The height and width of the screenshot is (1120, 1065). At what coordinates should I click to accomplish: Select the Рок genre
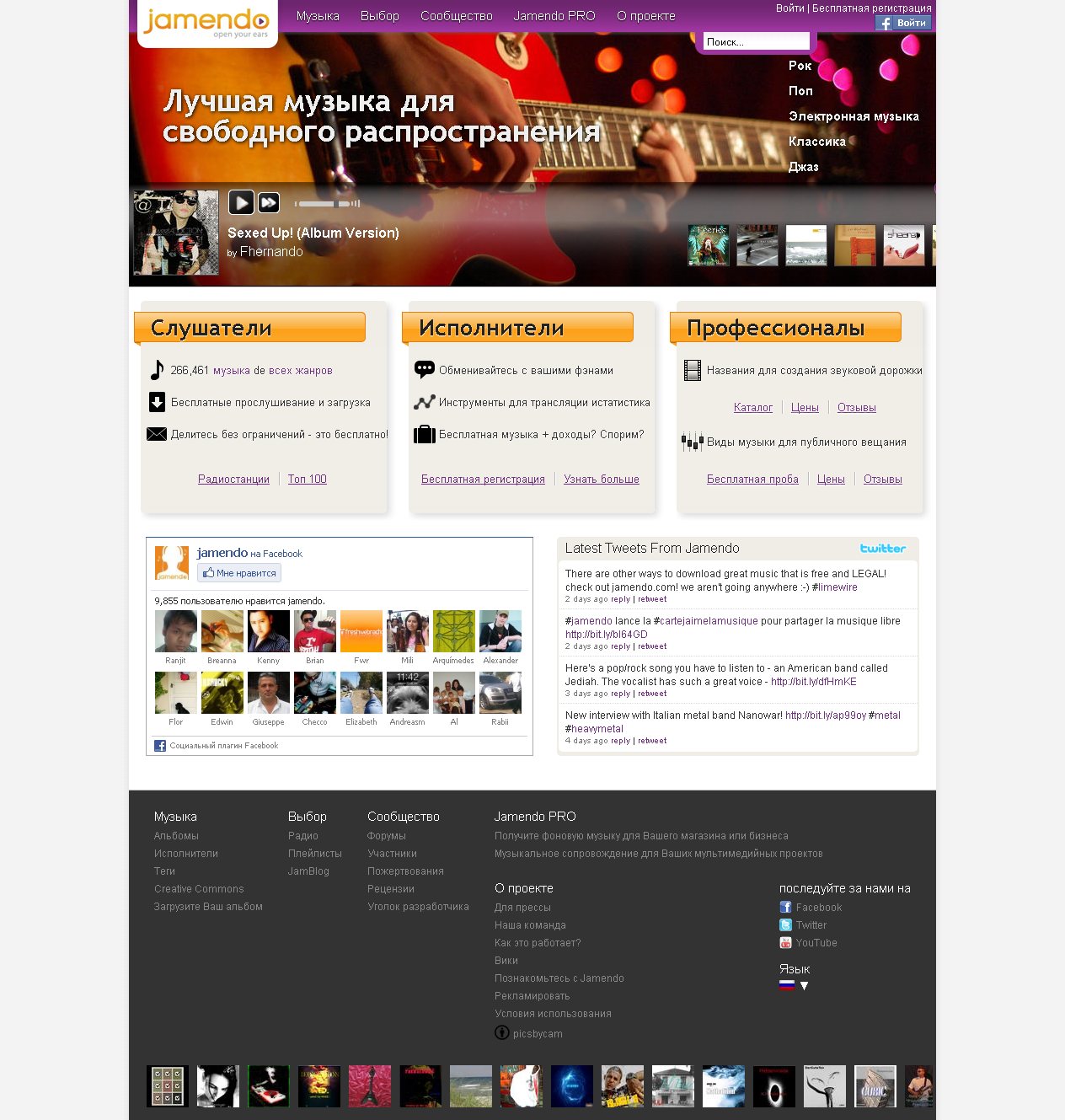(800, 66)
